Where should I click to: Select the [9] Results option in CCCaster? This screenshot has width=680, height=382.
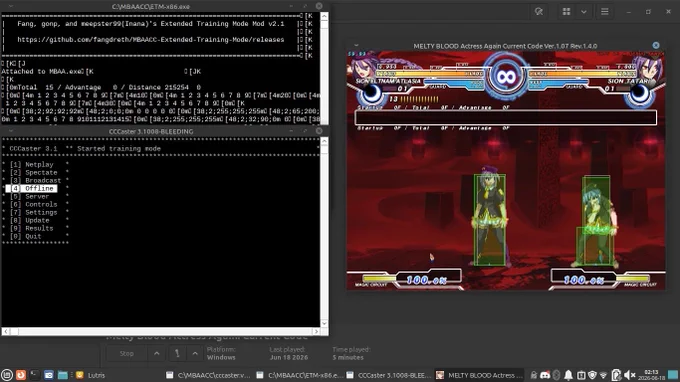(x=32, y=228)
